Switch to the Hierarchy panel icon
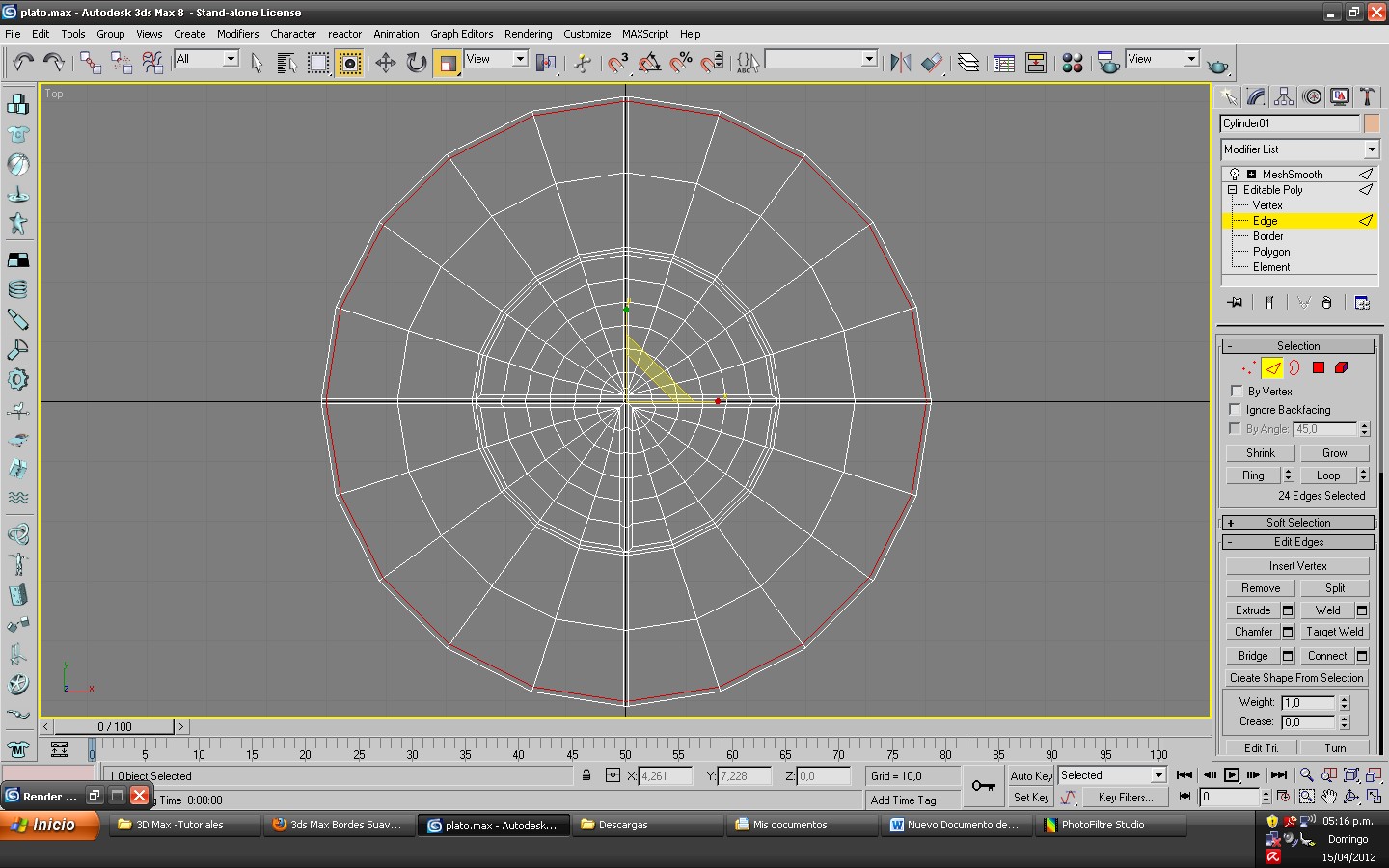Viewport: 1389px width, 868px height. [1283, 96]
